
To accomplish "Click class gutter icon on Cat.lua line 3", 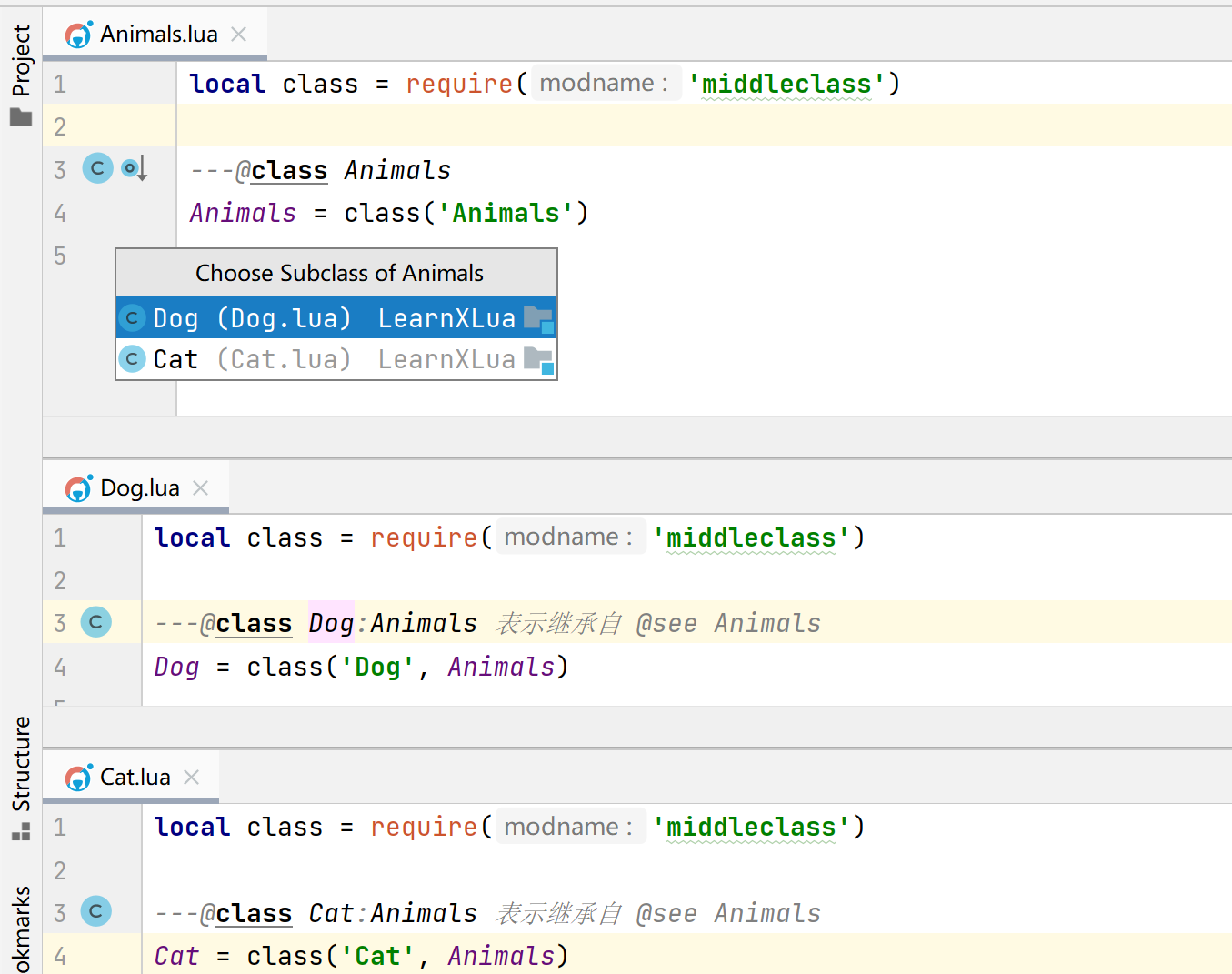I will [95, 911].
